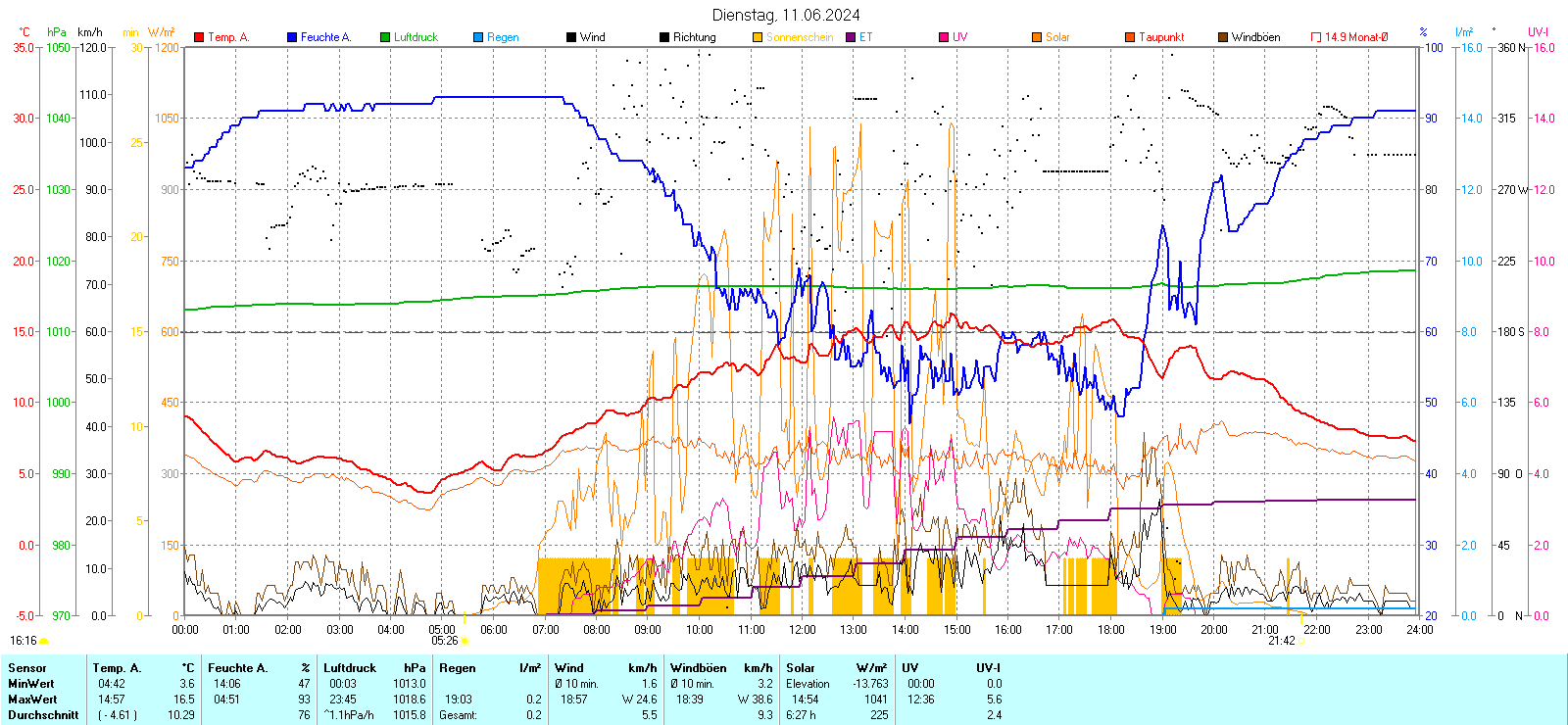Select the Luftdruck column header in table
This screenshot has width=1568, height=725.
(x=350, y=668)
